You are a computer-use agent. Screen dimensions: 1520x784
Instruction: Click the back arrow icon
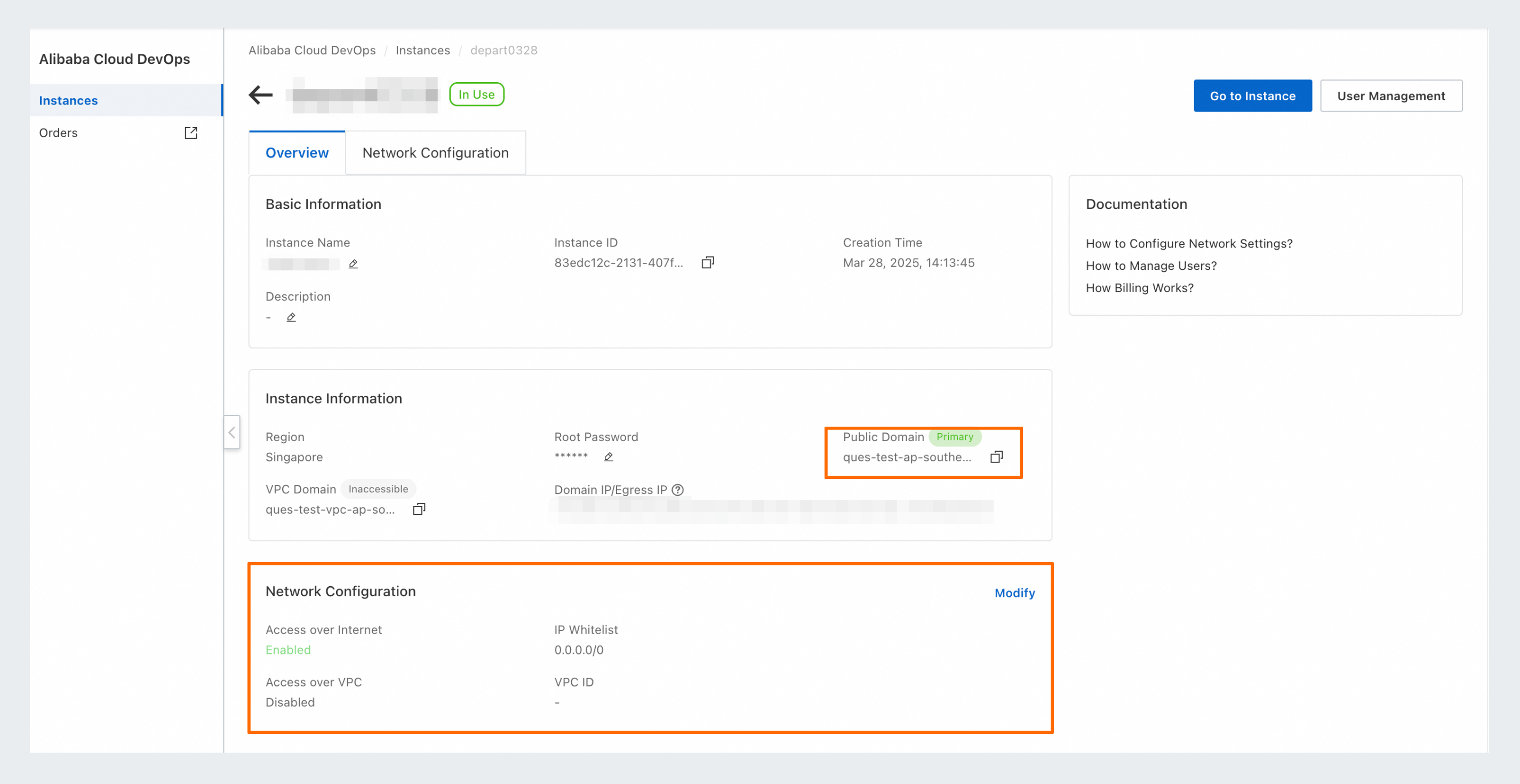click(261, 94)
